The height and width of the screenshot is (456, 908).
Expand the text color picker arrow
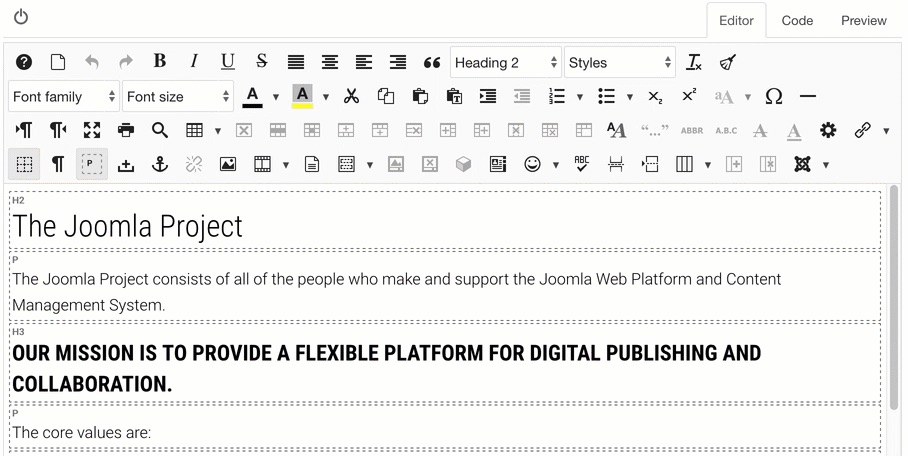(276, 97)
